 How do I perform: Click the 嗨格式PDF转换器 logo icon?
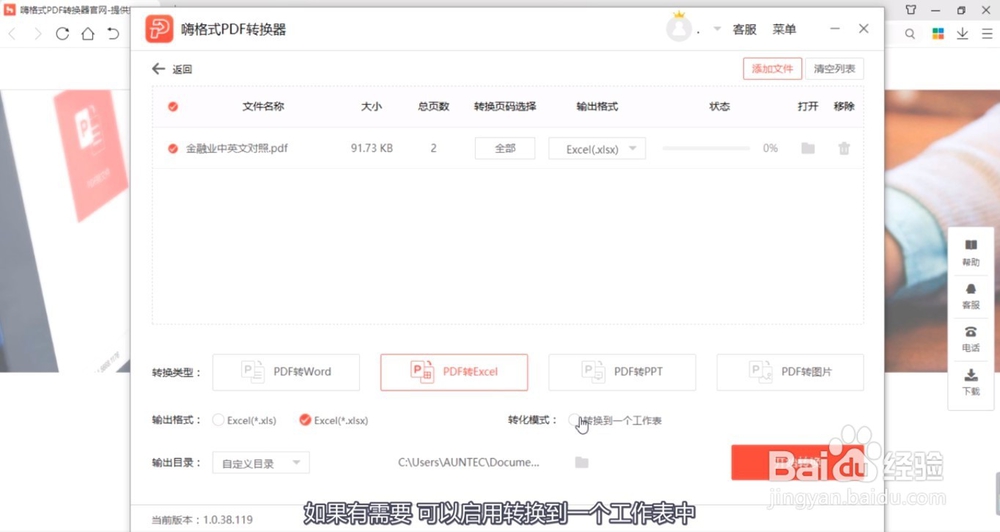pos(159,29)
